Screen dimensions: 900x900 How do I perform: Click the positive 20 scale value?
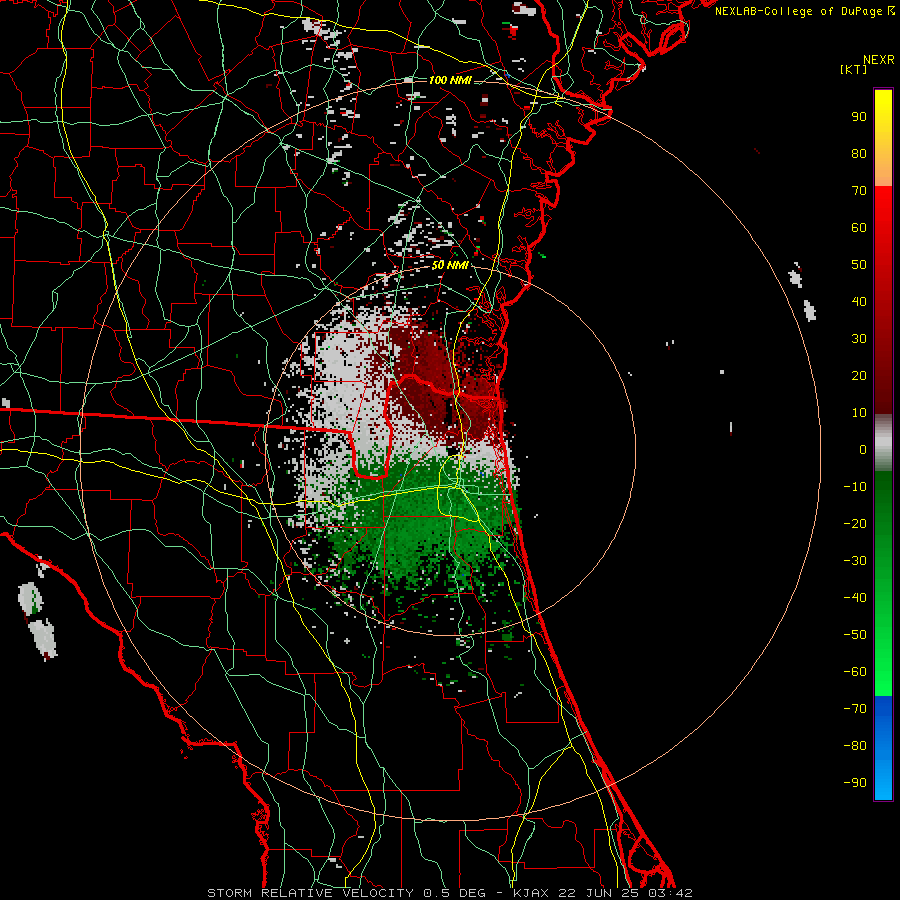[x=859, y=375]
